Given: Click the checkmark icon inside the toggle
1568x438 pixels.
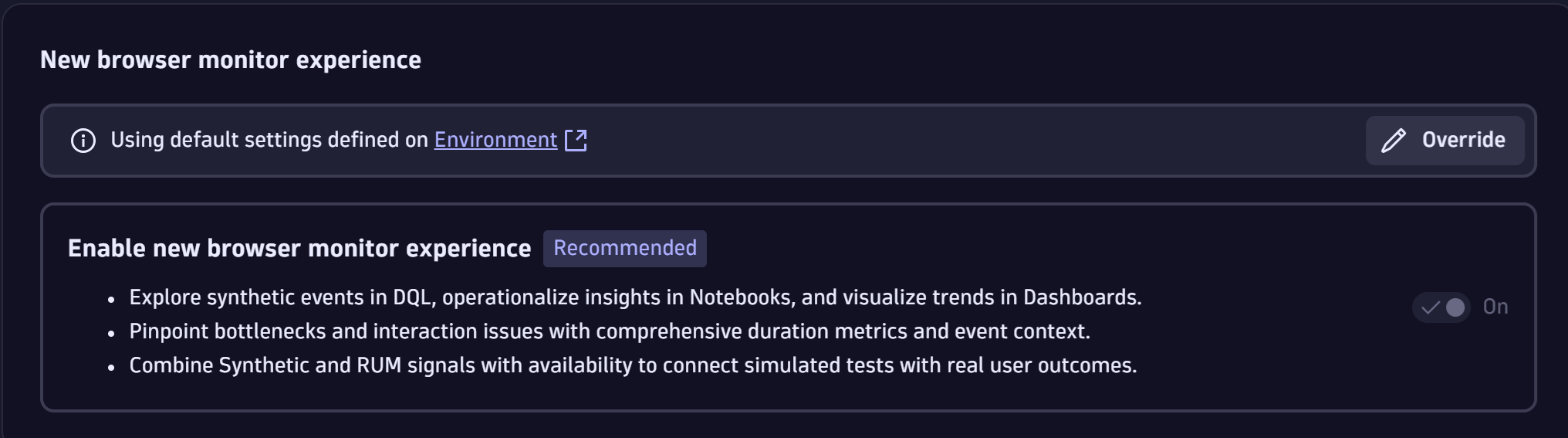Looking at the screenshot, I should [x=1430, y=307].
